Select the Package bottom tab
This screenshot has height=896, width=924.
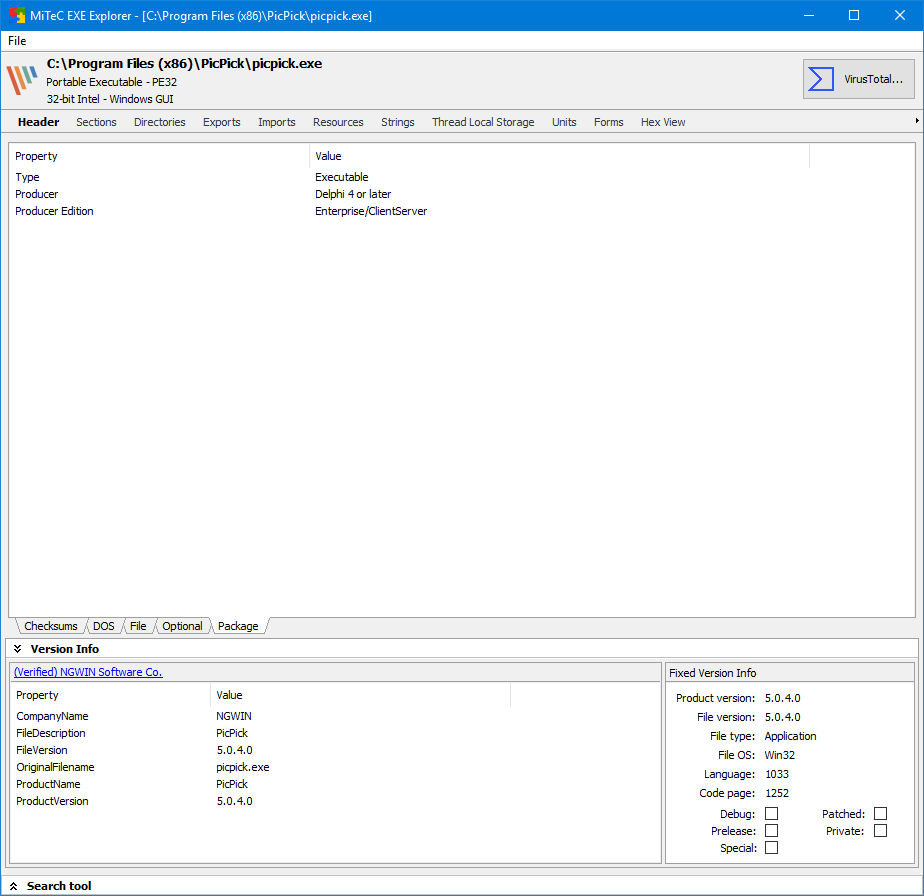[x=238, y=626]
